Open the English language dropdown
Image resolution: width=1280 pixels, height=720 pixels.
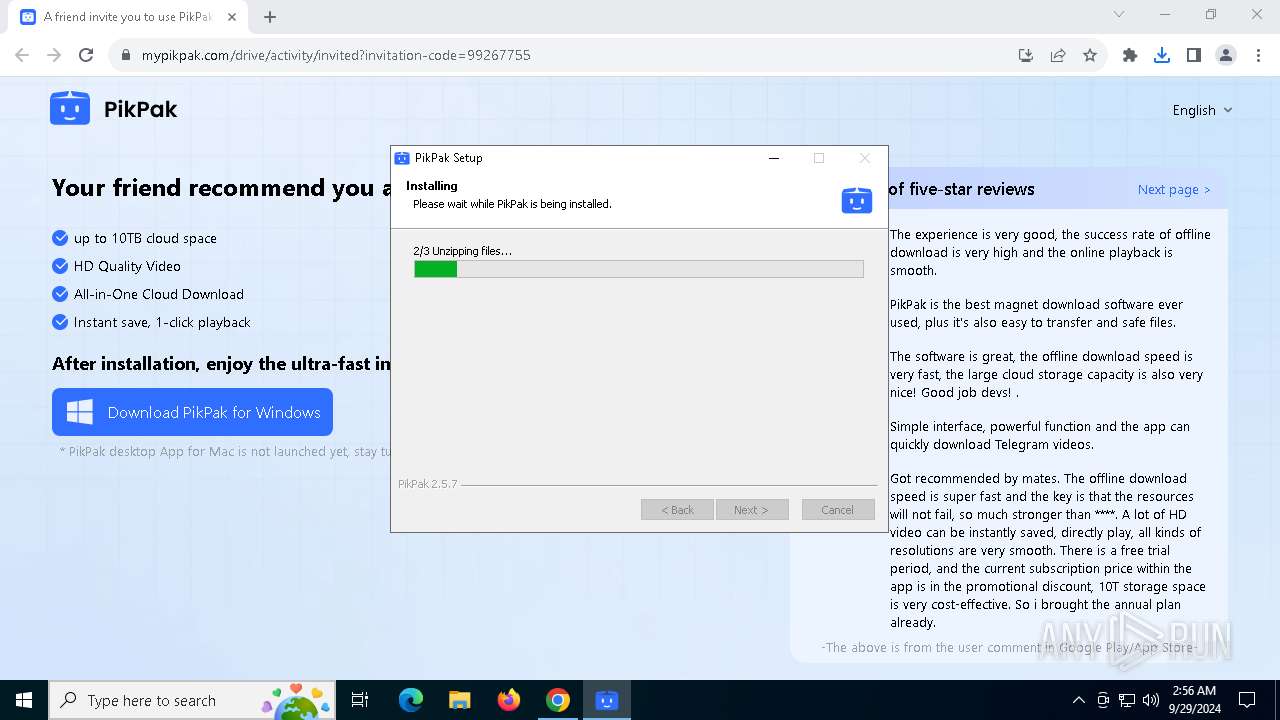[1202, 110]
